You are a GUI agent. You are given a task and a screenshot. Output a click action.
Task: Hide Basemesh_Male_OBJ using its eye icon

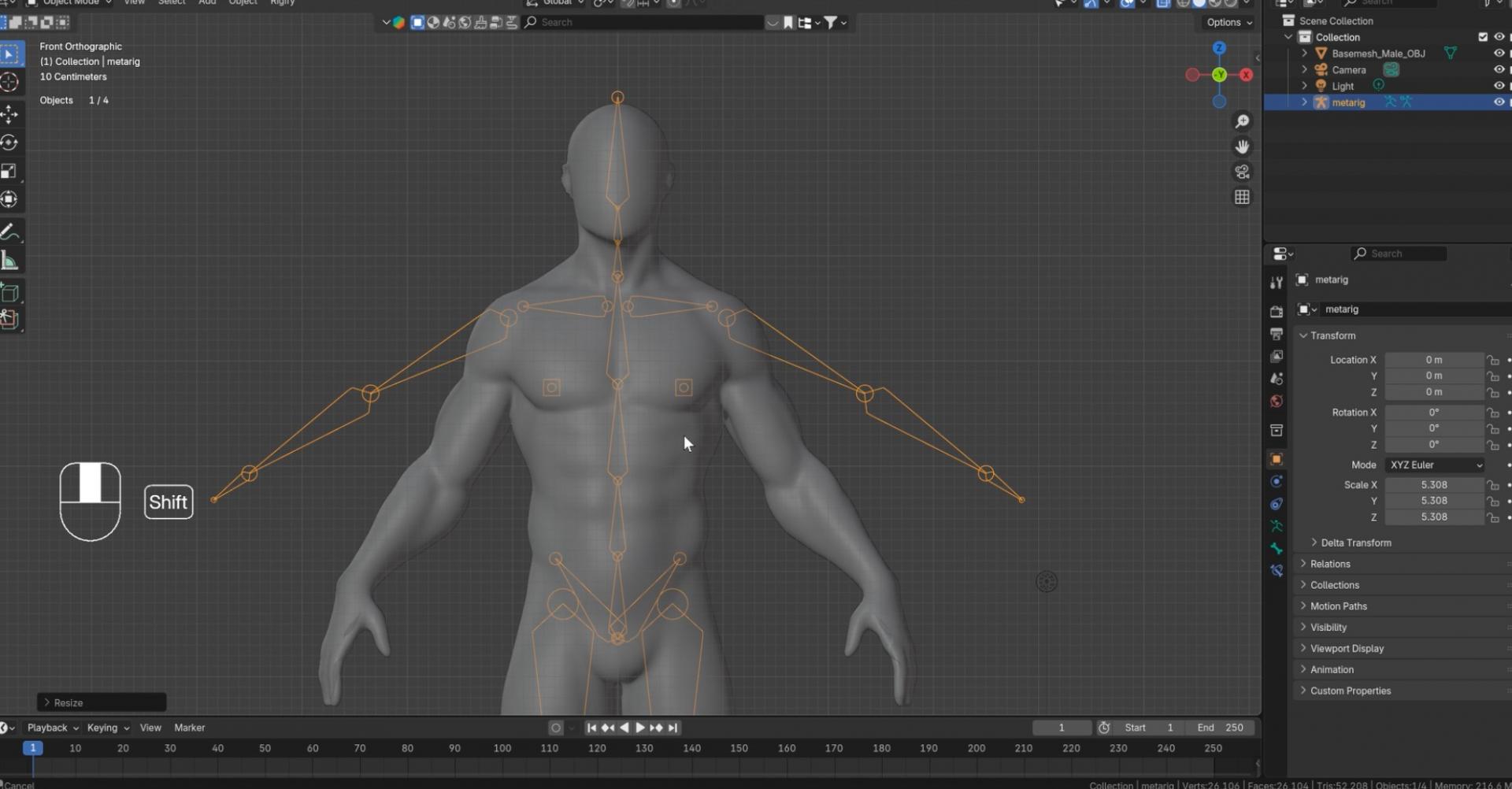[x=1499, y=54]
